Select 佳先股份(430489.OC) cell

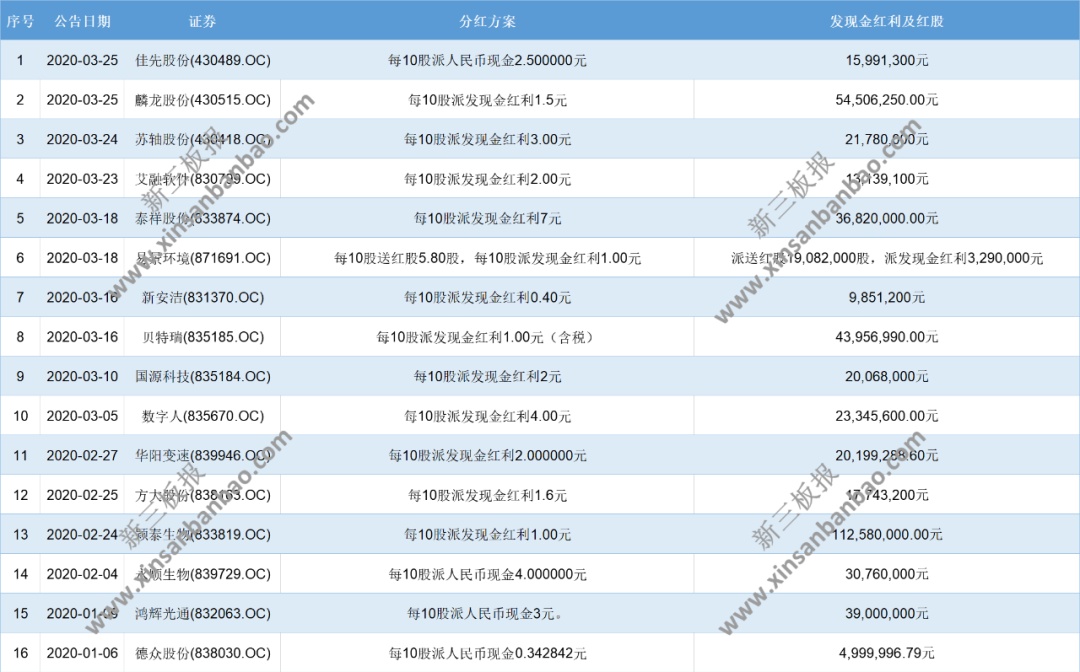[202, 61]
